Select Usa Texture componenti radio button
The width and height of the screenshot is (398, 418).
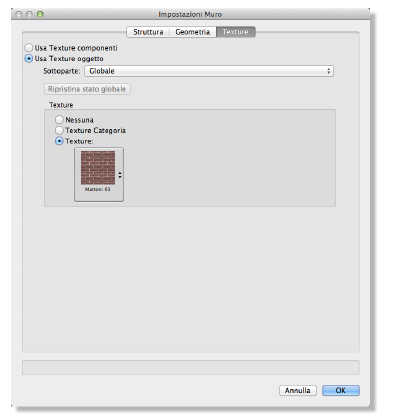click(x=29, y=48)
